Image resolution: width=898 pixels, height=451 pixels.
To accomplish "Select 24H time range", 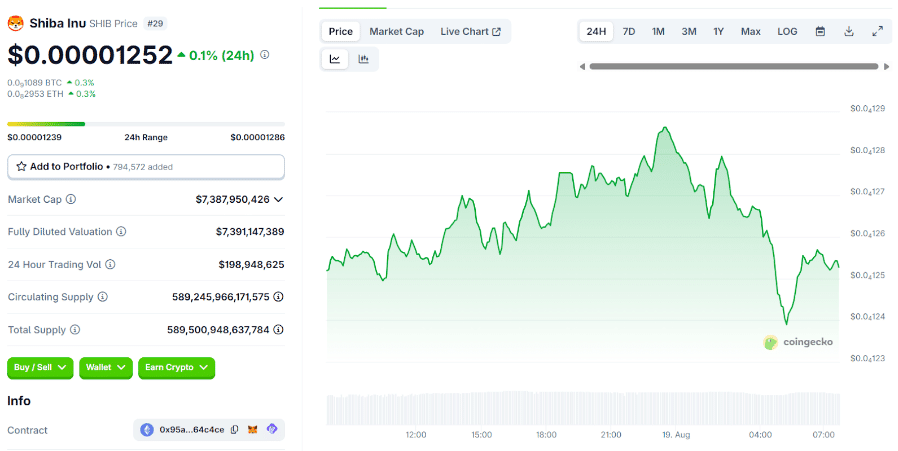I will click(x=596, y=32).
